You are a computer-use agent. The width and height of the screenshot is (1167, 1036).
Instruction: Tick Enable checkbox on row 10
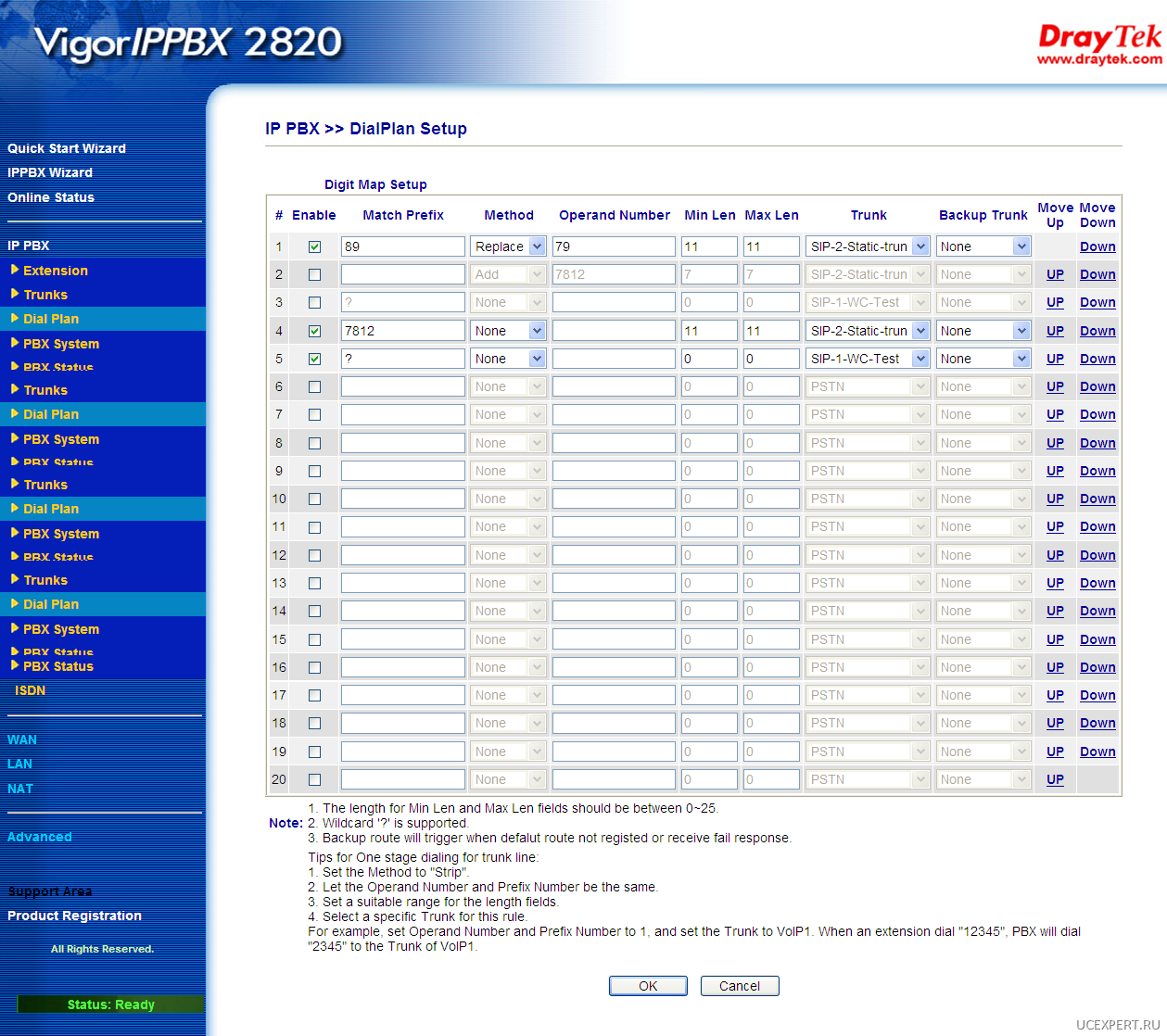click(314, 499)
